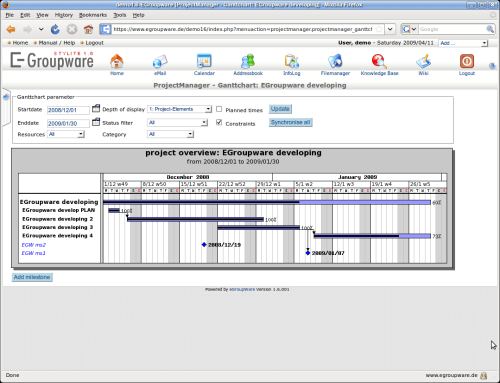Click the eGroupWare link in footer
The height and width of the screenshot is (383, 500).
pos(242,289)
